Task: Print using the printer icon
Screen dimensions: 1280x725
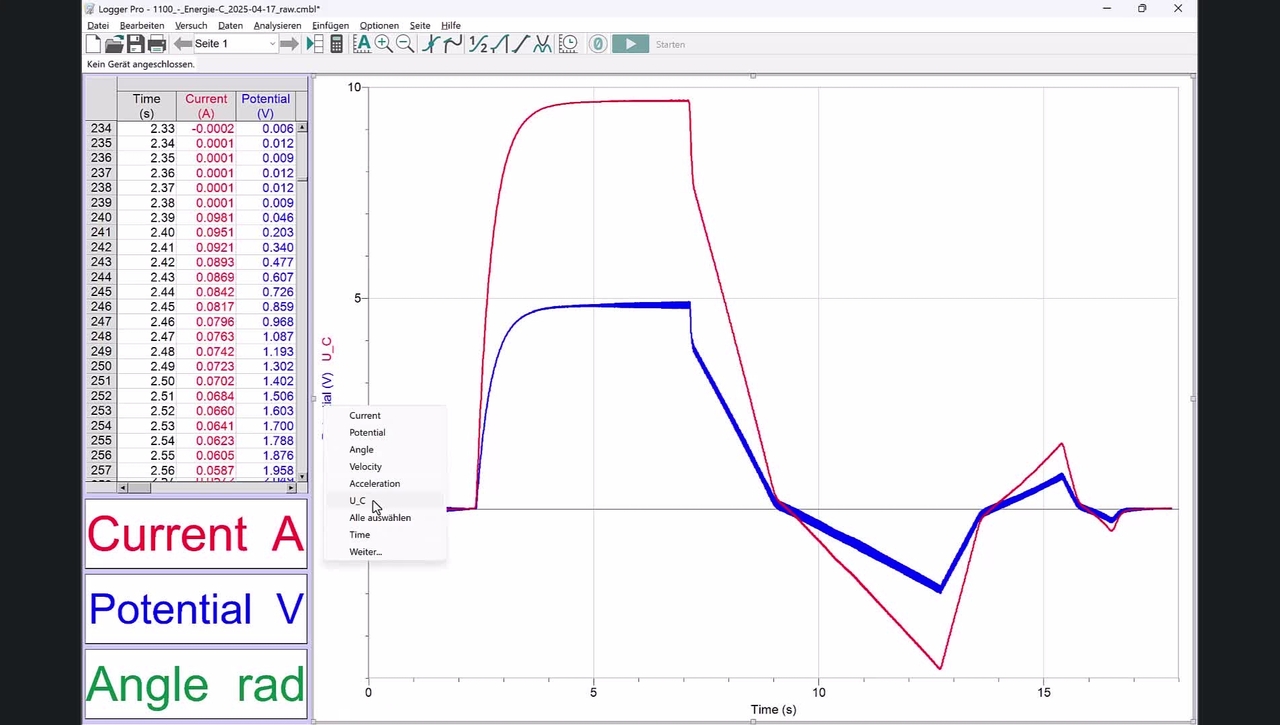Action: click(157, 44)
